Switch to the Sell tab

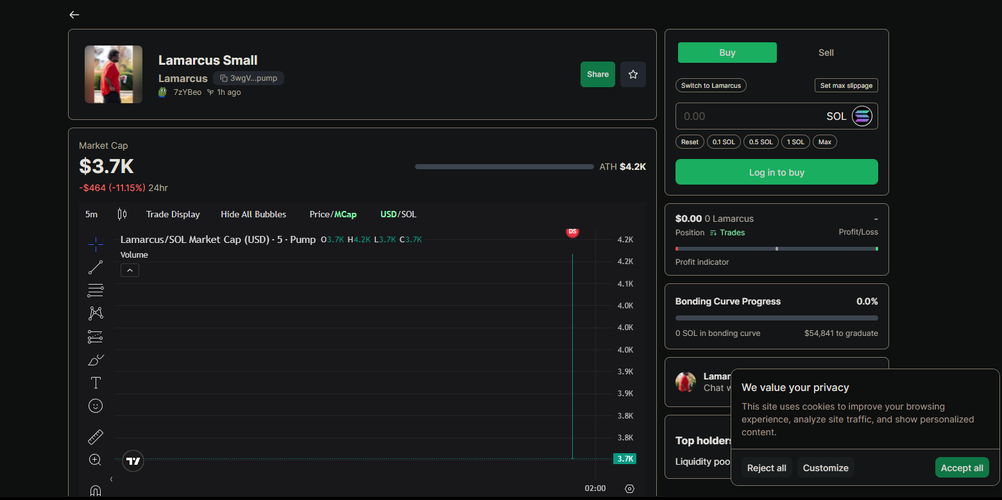(x=826, y=53)
